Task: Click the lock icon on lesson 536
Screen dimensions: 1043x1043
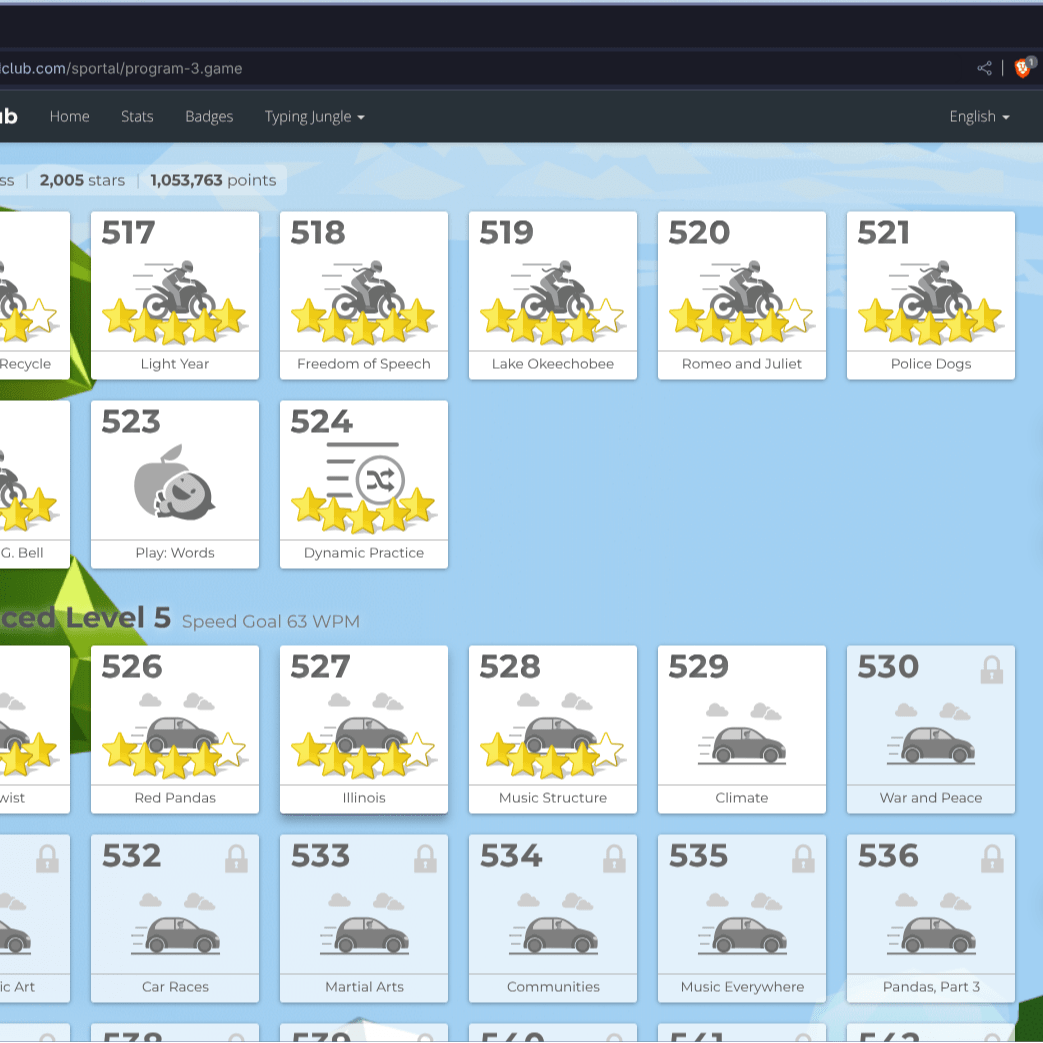Action: point(992,859)
